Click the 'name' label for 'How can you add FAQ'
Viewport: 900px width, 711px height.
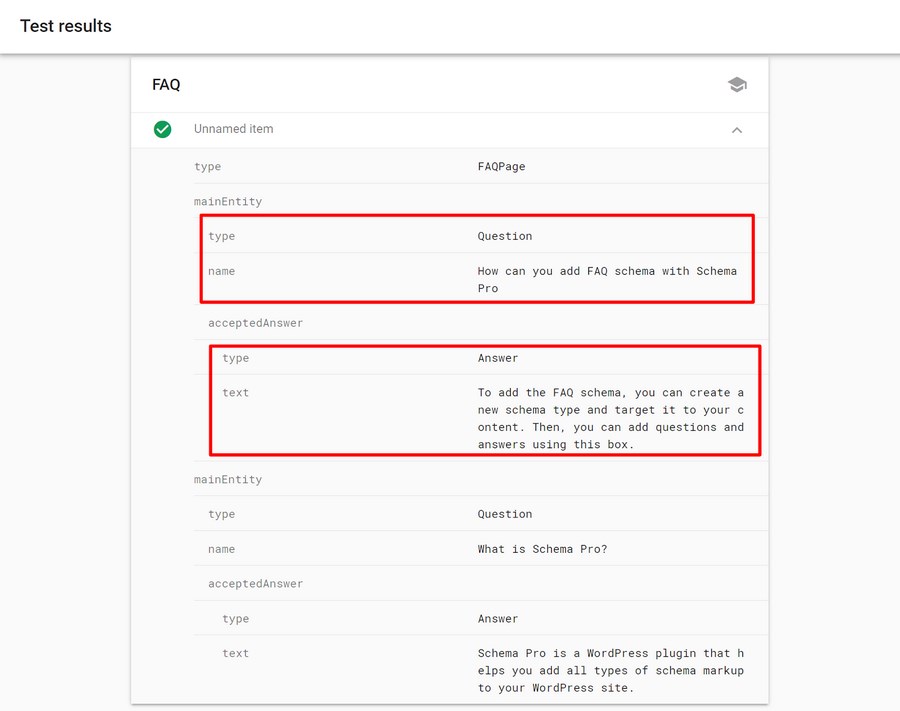click(x=222, y=271)
